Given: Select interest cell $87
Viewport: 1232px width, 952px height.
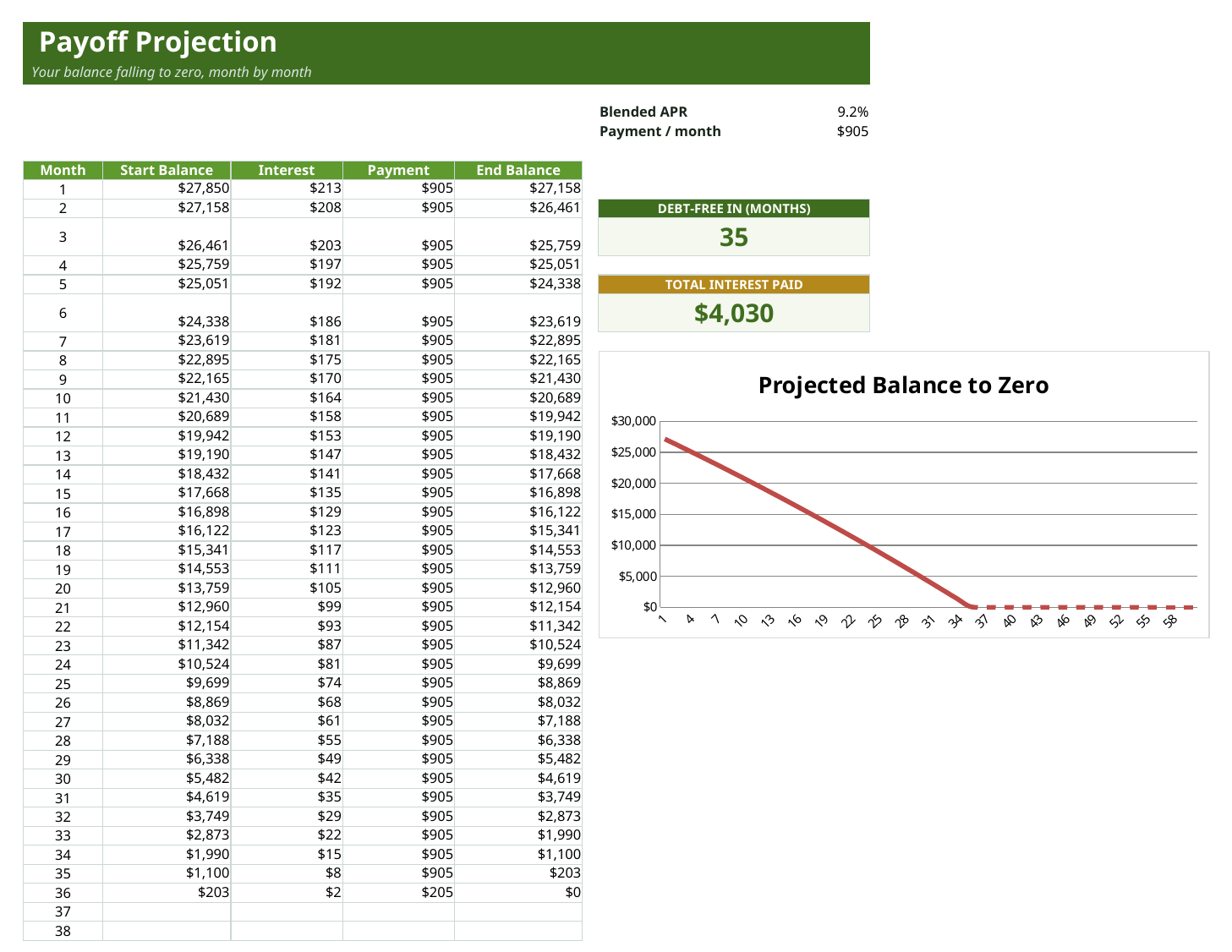Looking at the screenshot, I should tap(287, 645).
